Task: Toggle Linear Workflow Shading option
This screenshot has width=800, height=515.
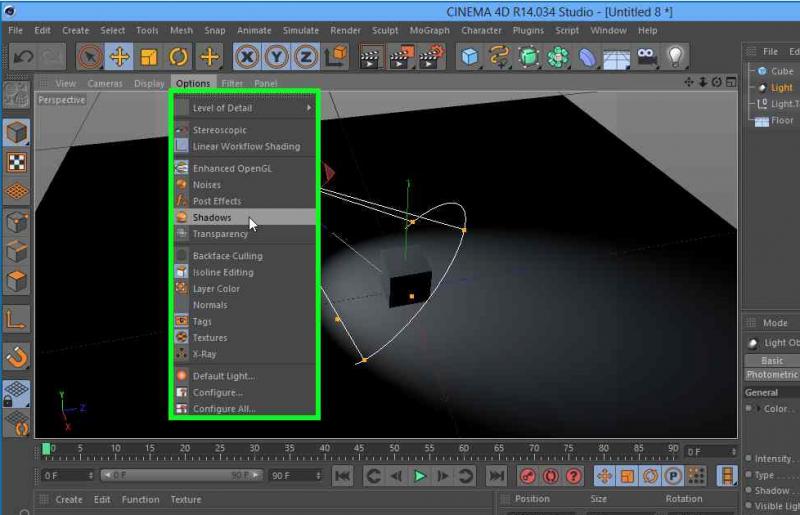Action: point(244,146)
